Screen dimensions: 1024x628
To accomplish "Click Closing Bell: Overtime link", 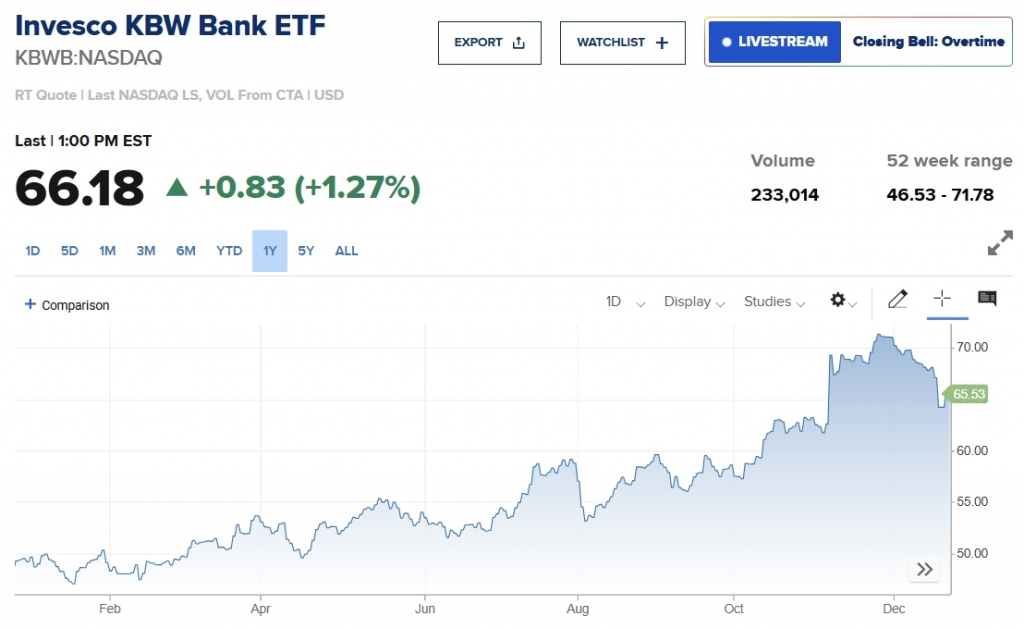I will (928, 42).
